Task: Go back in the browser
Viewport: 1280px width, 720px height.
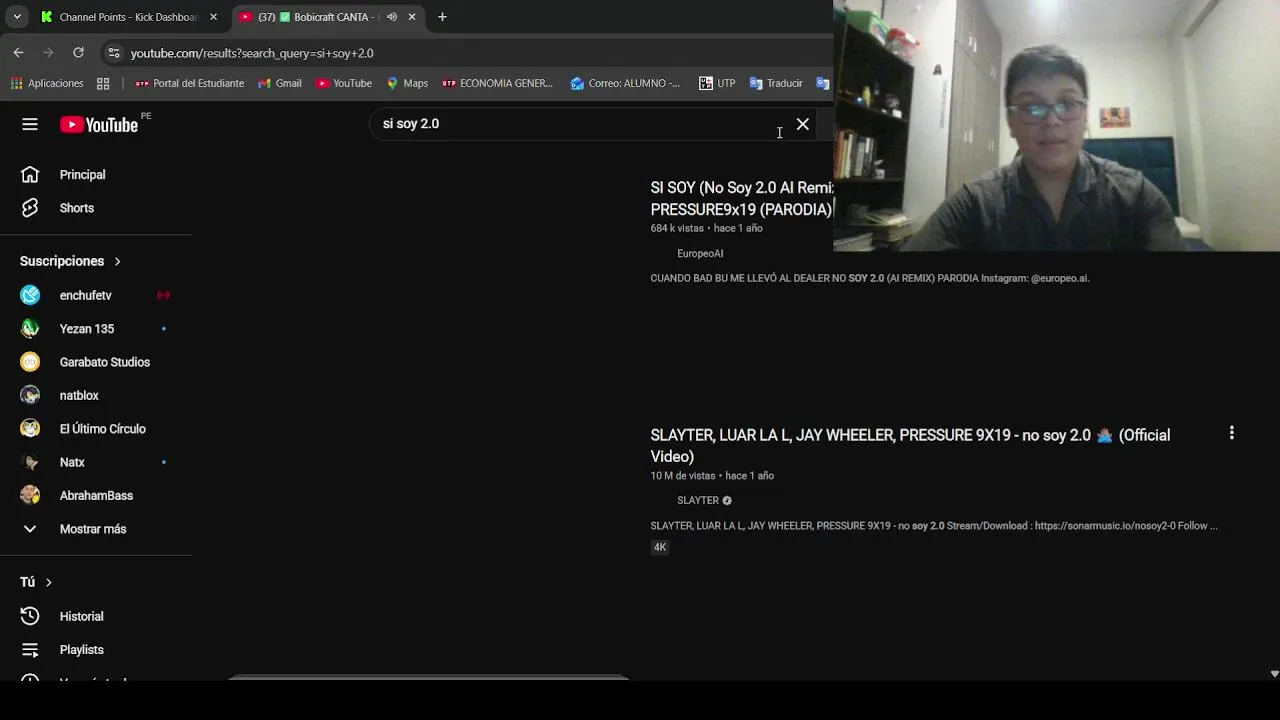Action: click(19, 53)
